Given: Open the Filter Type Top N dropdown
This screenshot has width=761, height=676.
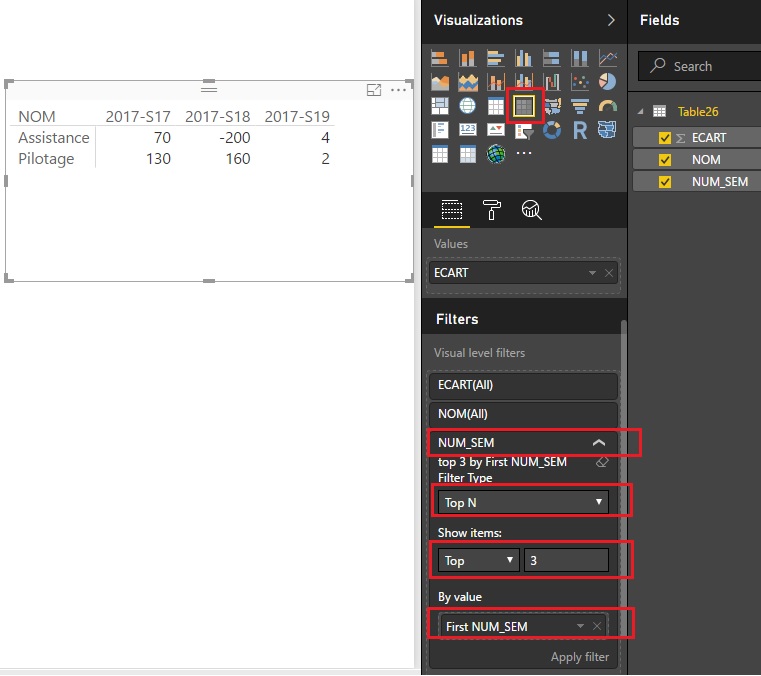Looking at the screenshot, I should [x=523, y=502].
